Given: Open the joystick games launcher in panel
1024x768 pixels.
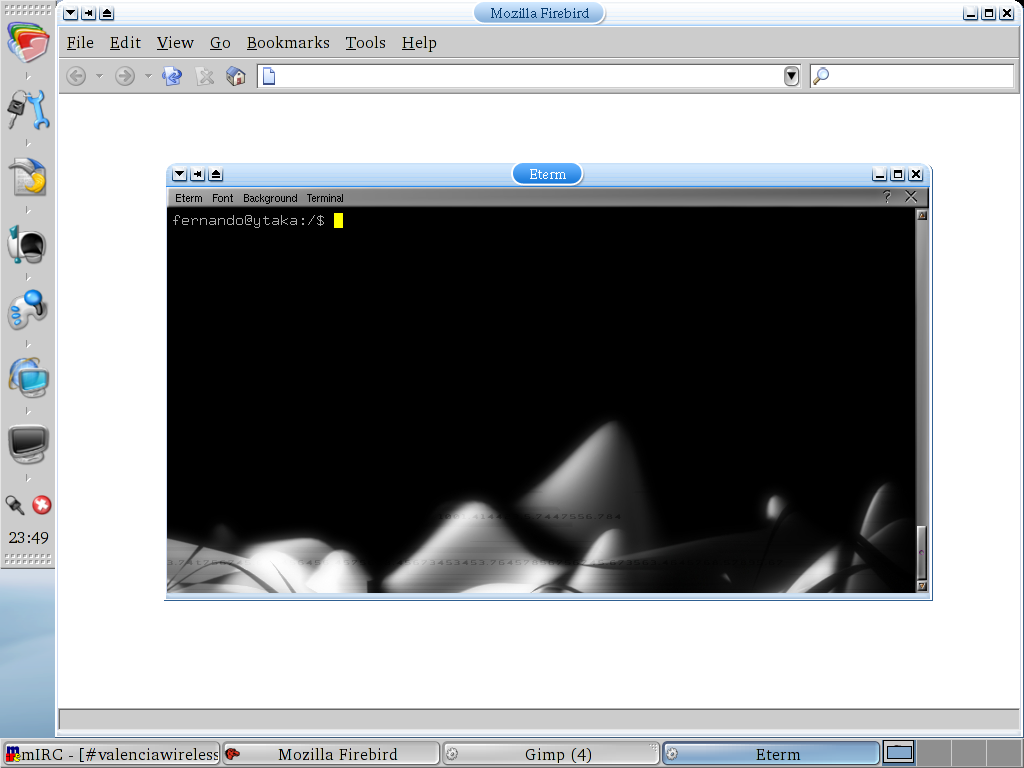Looking at the screenshot, I should [27, 310].
